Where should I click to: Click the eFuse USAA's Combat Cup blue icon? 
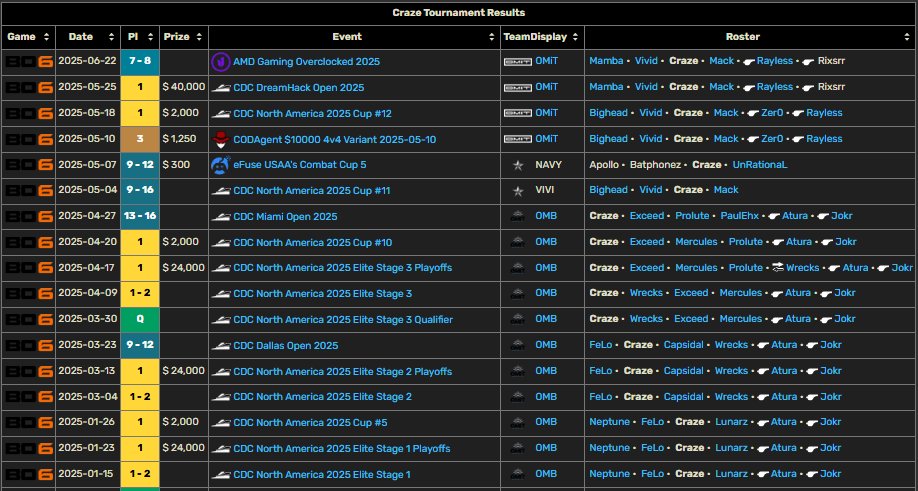[x=220, y=165]
